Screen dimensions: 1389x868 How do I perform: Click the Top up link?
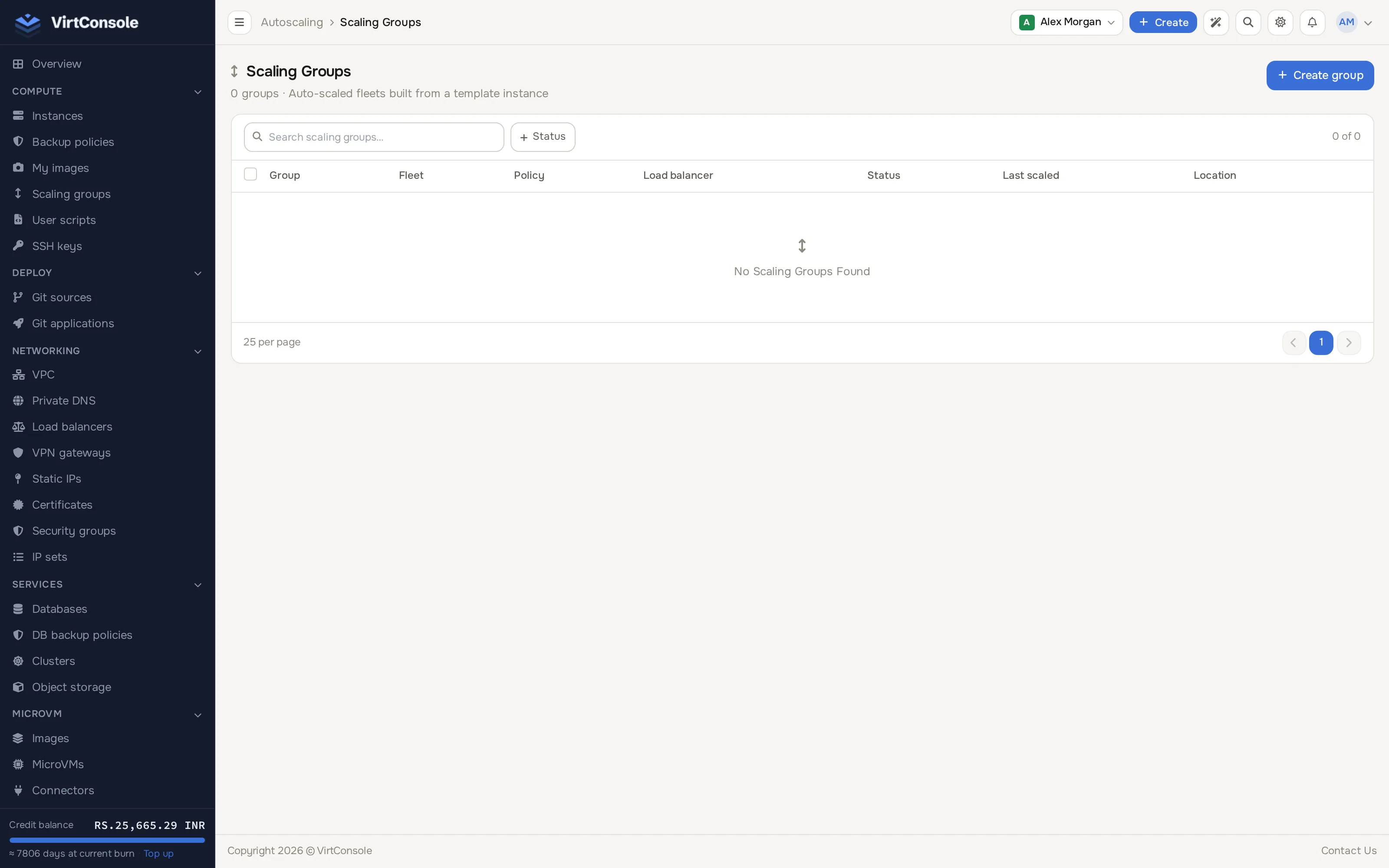coord(158,854)
